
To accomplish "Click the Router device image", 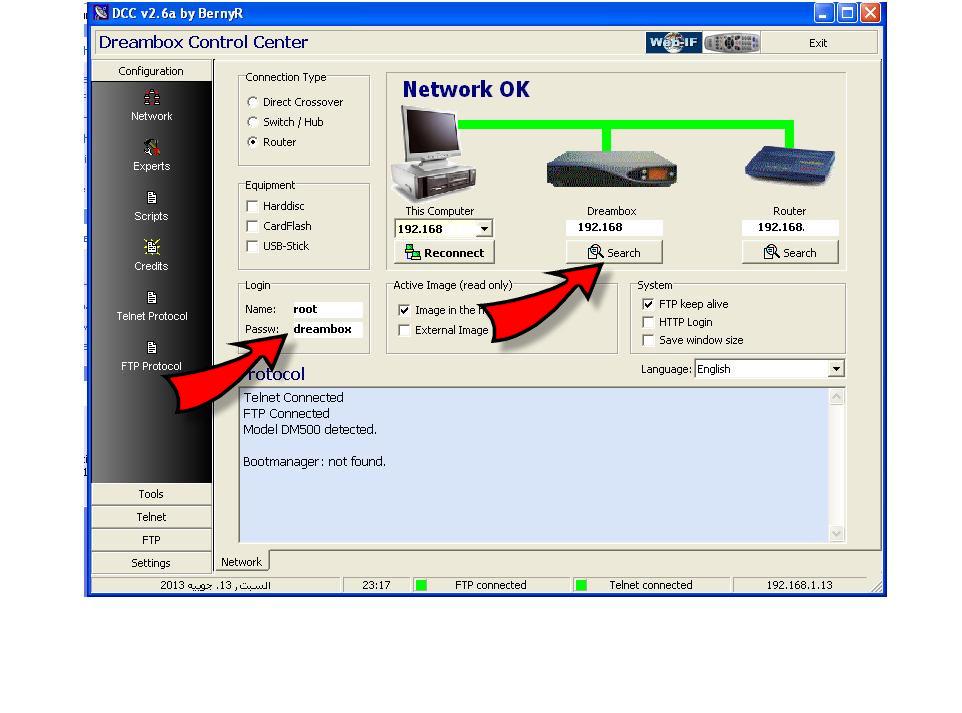I will coord(790,164).
